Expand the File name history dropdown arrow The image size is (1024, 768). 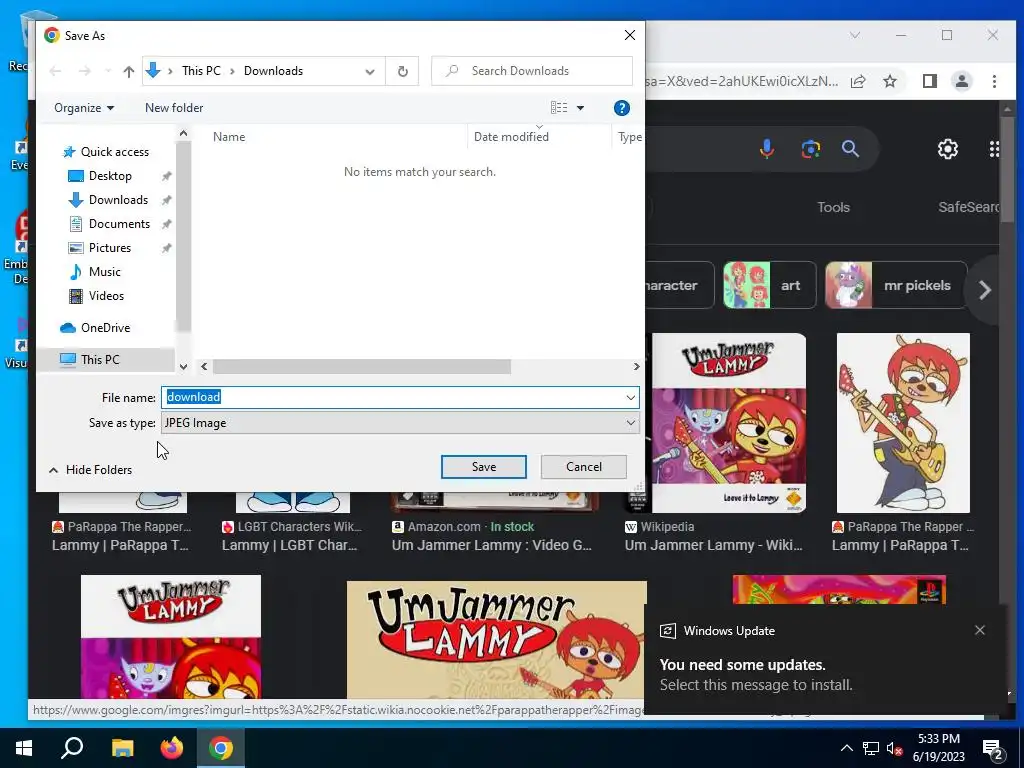pyautogui.click(x=631, y=397)
